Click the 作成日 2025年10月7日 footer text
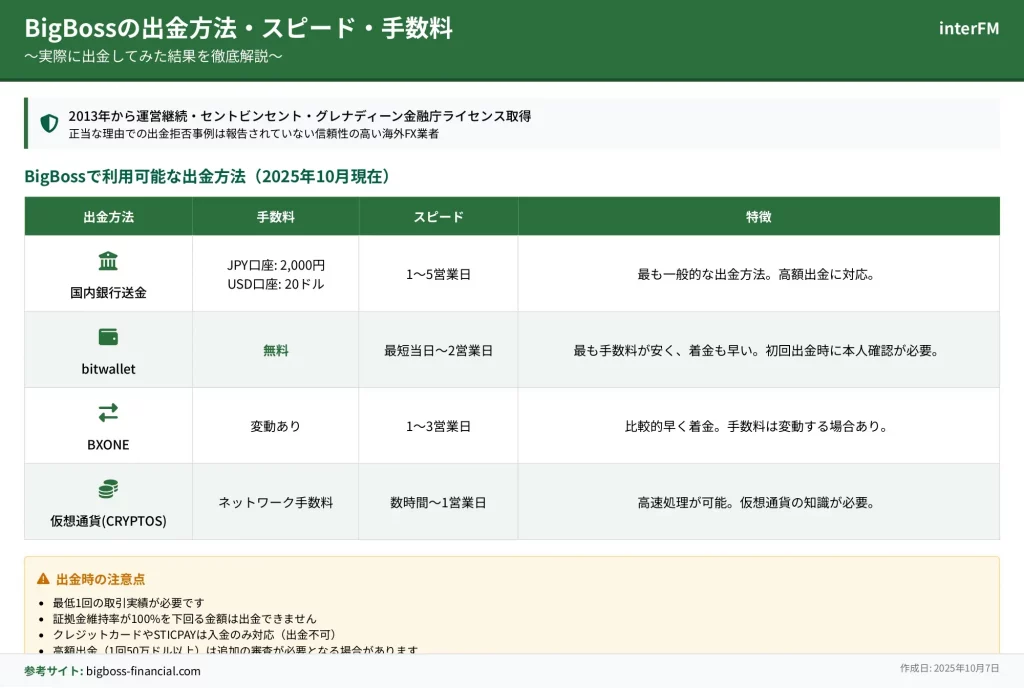Viewport: 1024px width, 688px height. (949, 668)
